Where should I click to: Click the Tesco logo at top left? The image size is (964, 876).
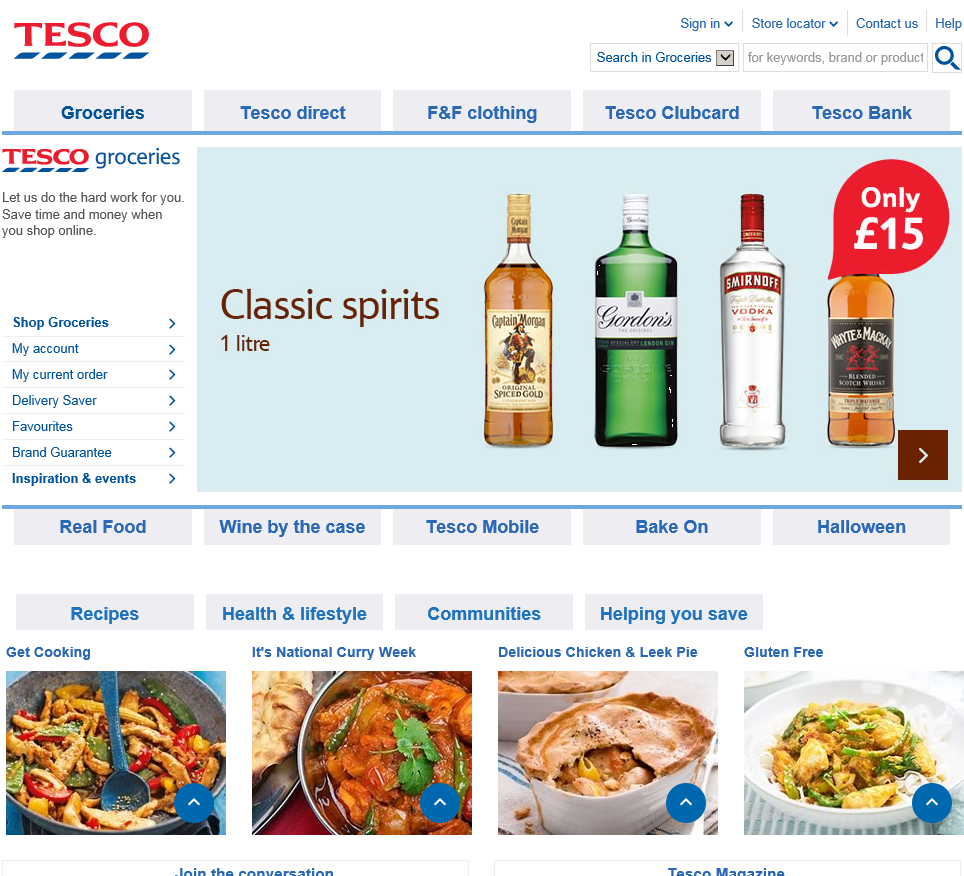81,40
